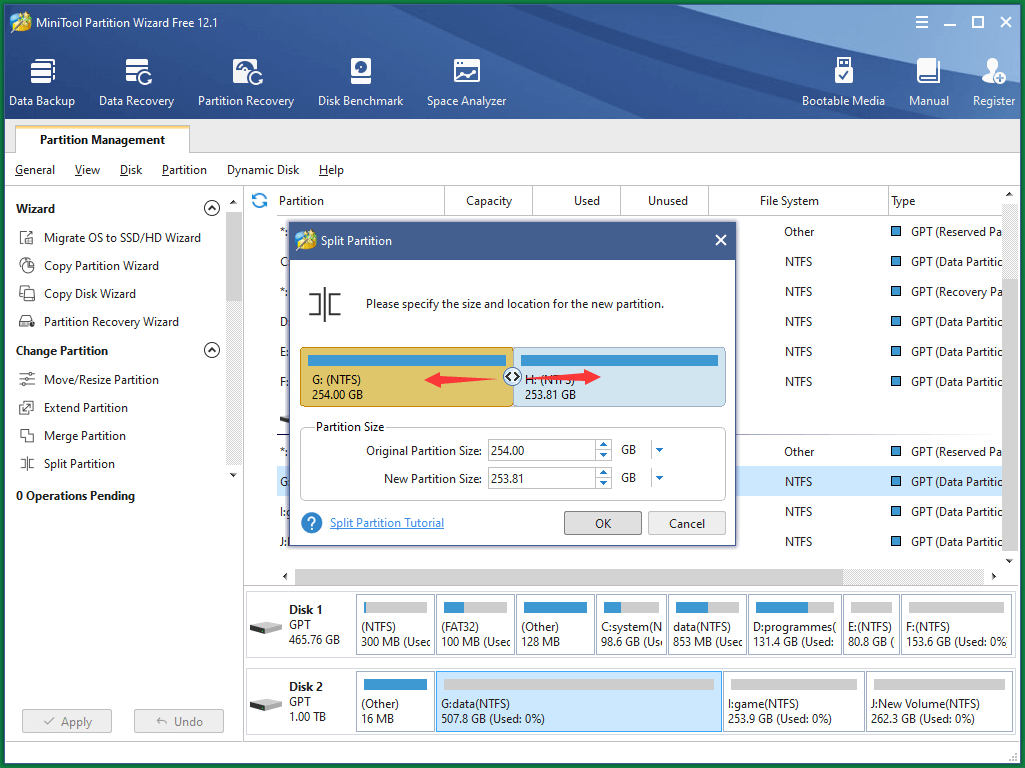
Task: Choose Extend Partition
Action: [86, 408]
